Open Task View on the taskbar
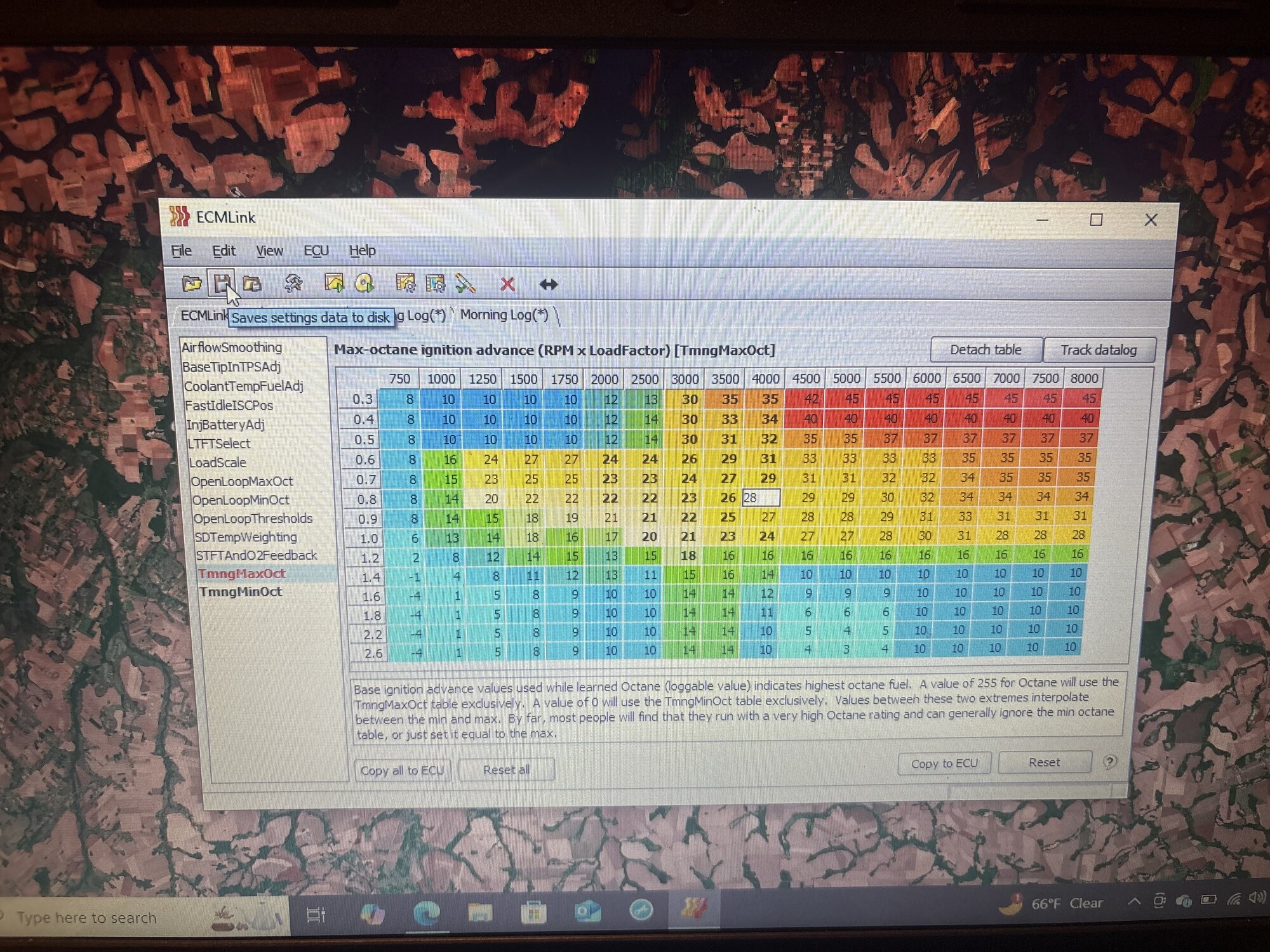The width and height of the screenshot is (1270, 952). 316,915
